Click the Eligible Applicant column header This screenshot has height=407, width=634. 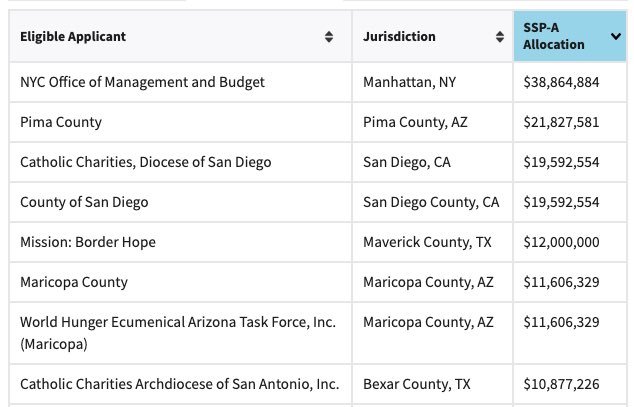click(180, 36)
